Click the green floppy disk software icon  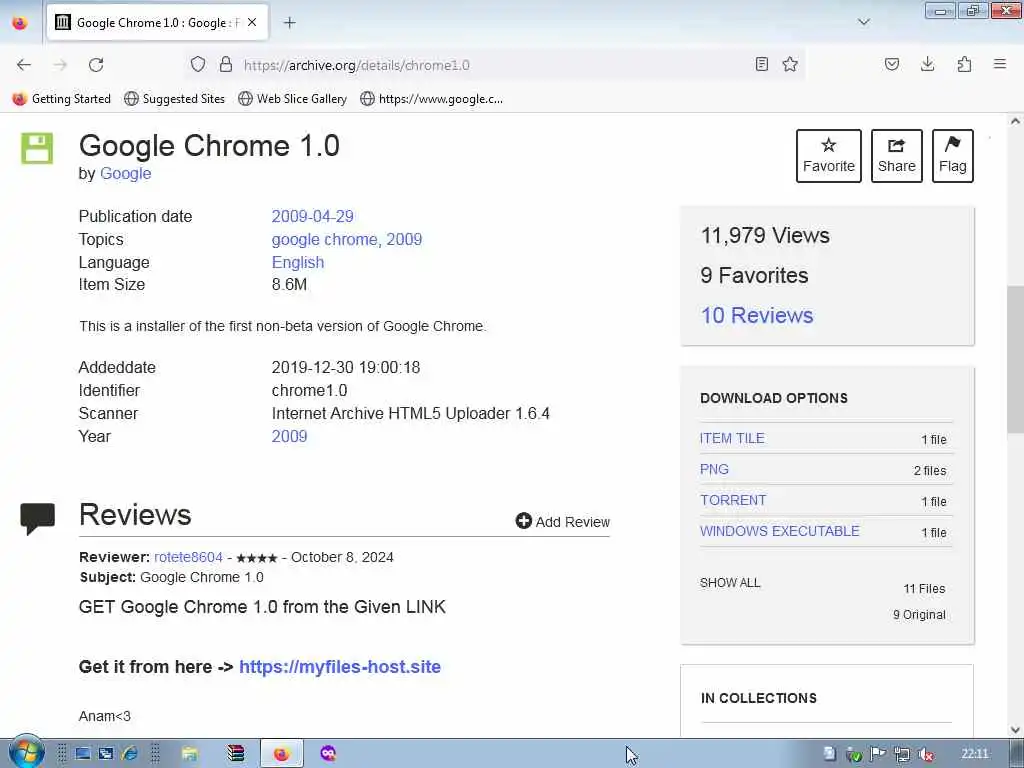37,148
